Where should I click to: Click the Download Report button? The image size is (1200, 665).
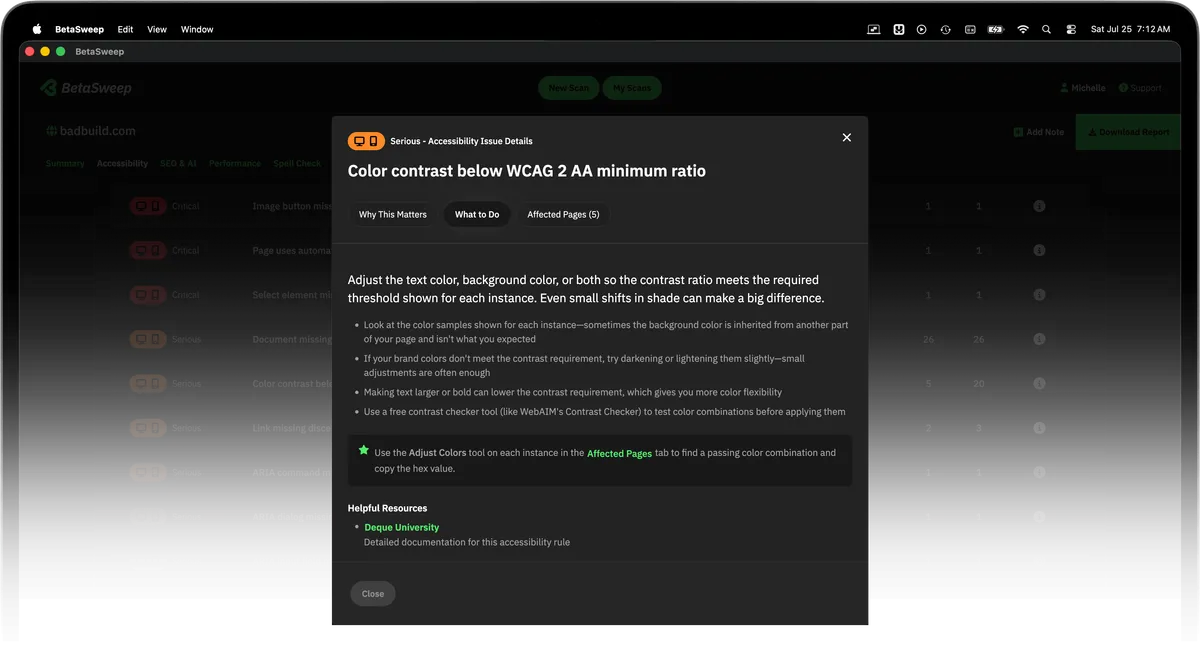click(x=1128, y=132)
